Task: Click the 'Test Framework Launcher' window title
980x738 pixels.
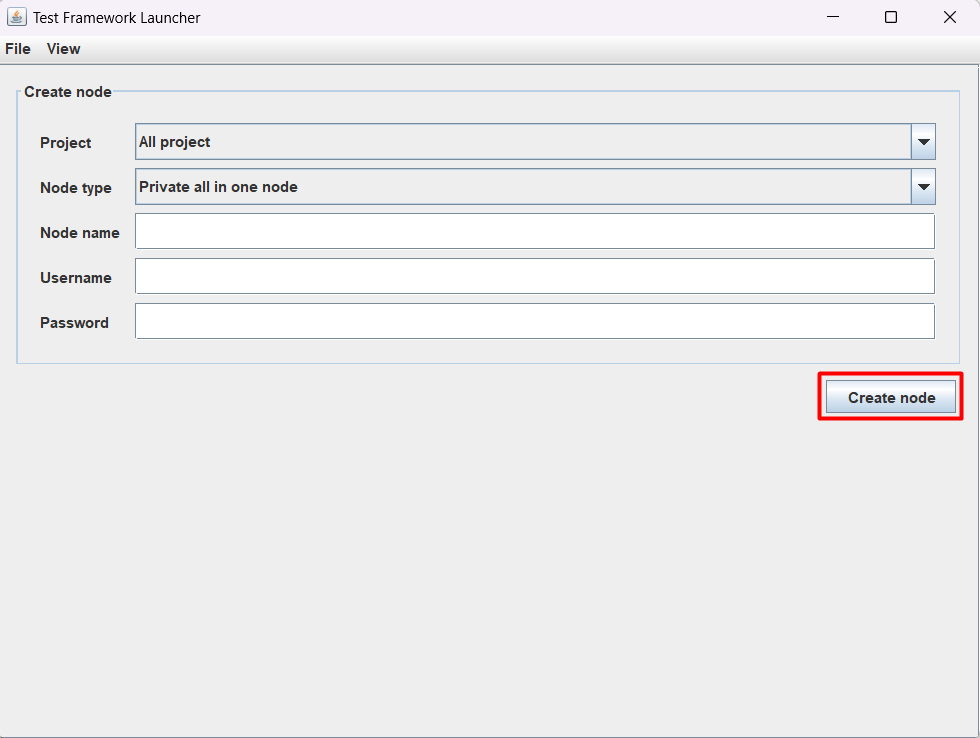Action: pyautogui.click(x=117, y=17)
